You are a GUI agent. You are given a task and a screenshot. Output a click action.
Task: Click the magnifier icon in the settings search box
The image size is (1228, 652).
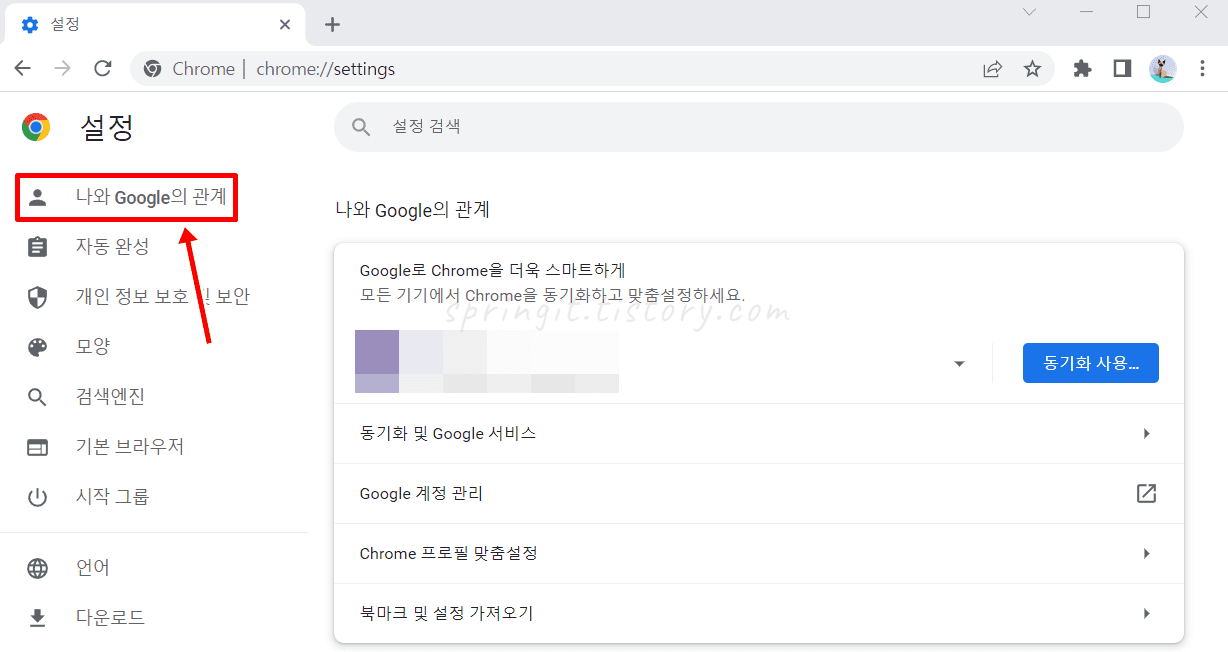tap(361, 127)
